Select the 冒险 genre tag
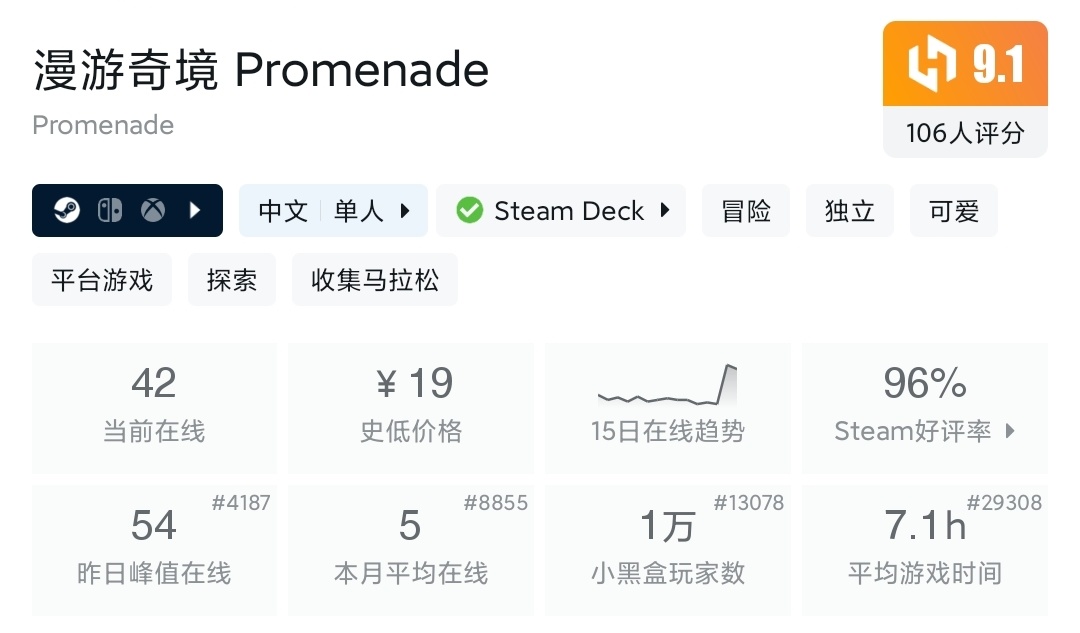Viewport: 1080px width, 633px height. [746, 211]
